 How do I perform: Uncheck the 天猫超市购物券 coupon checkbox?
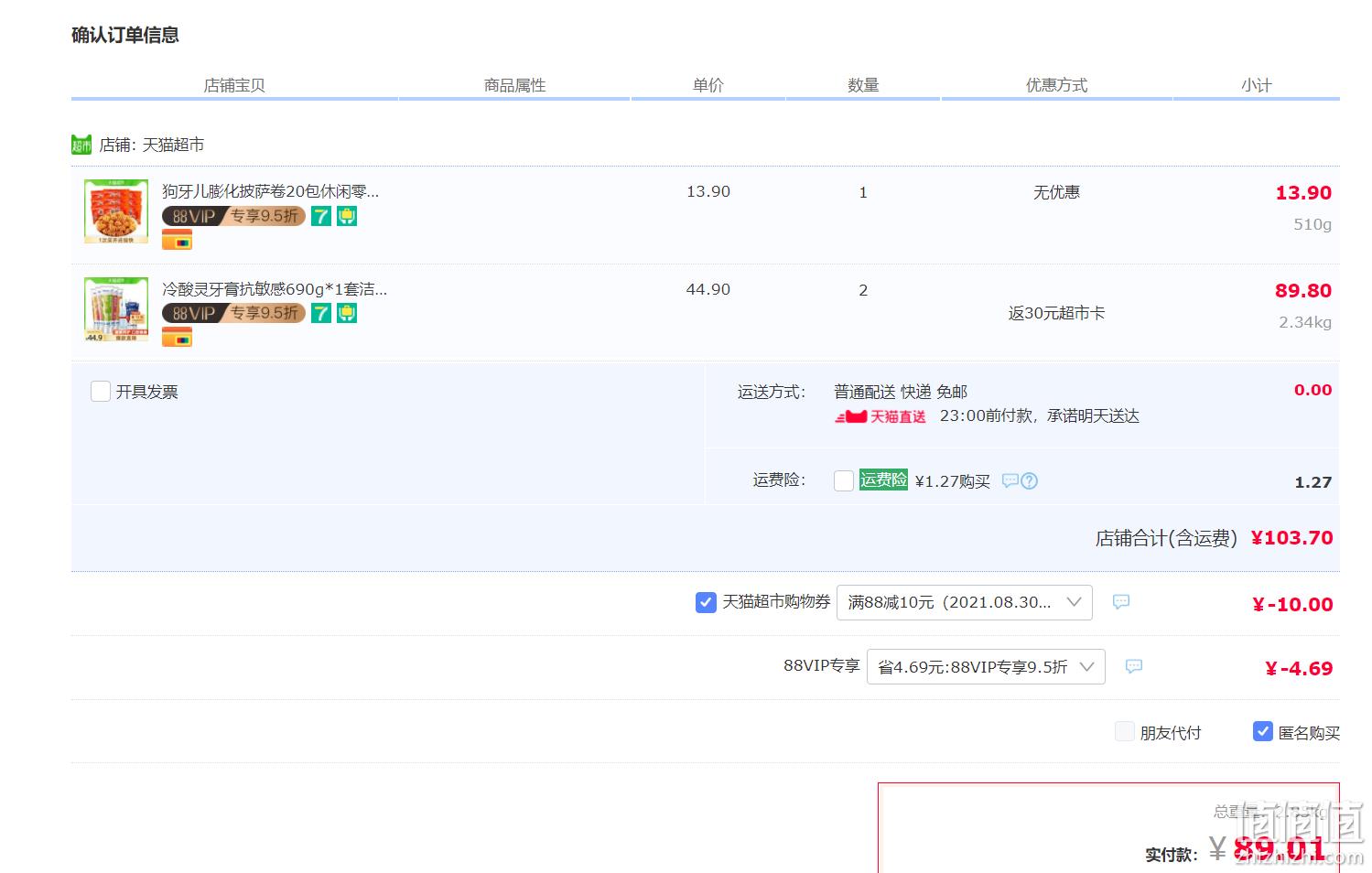706,602
